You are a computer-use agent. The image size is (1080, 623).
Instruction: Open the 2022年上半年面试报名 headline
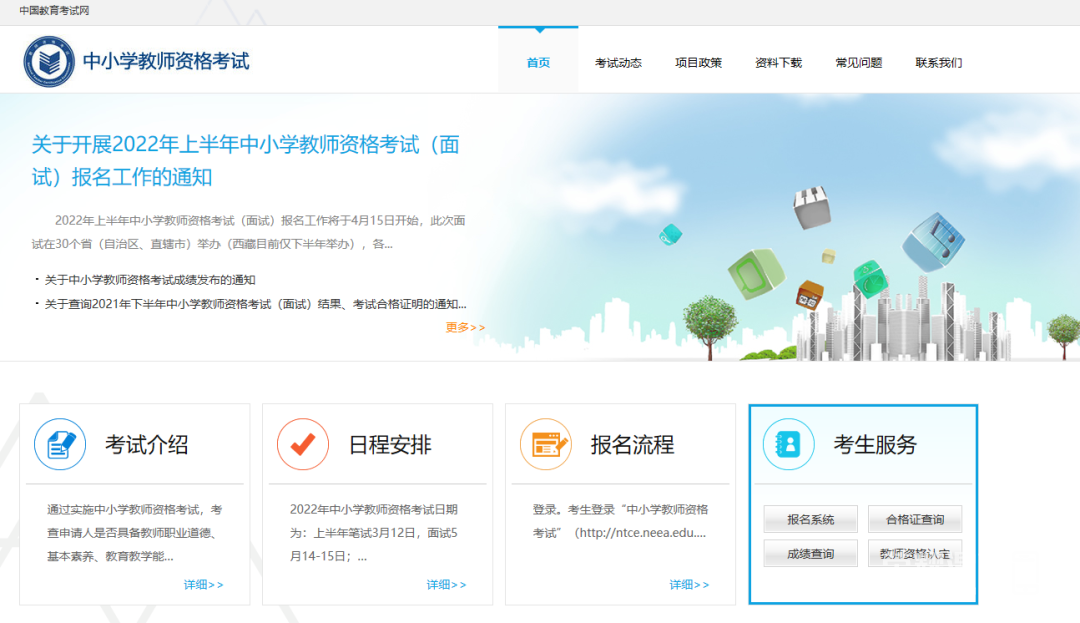click(245, 160)
